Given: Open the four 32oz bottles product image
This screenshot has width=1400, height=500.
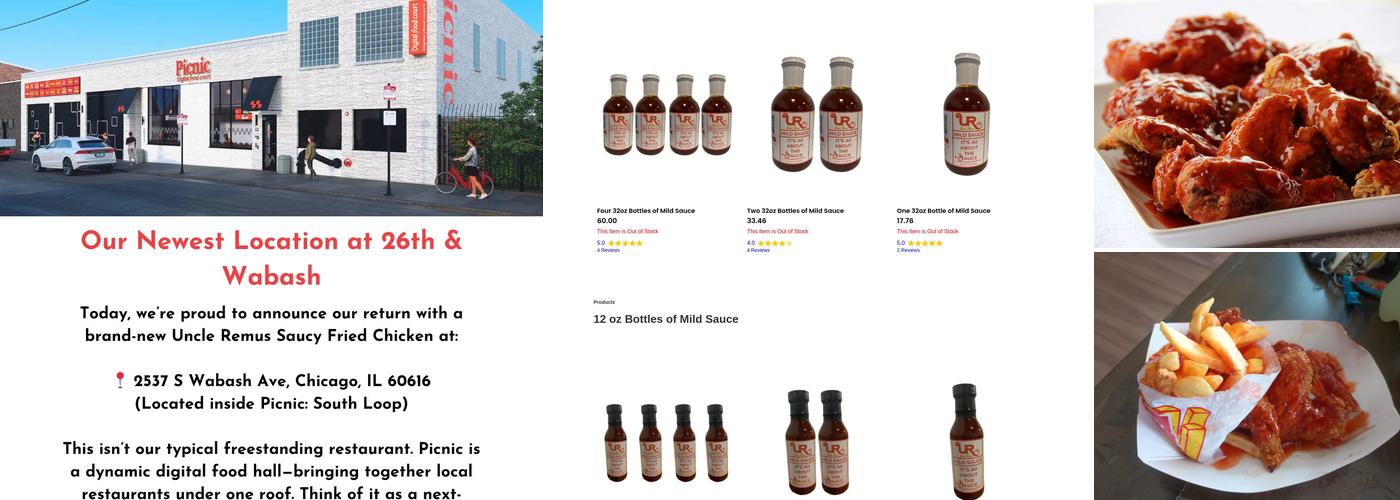Looking at the screenshot, I should [x=667, y=114].
